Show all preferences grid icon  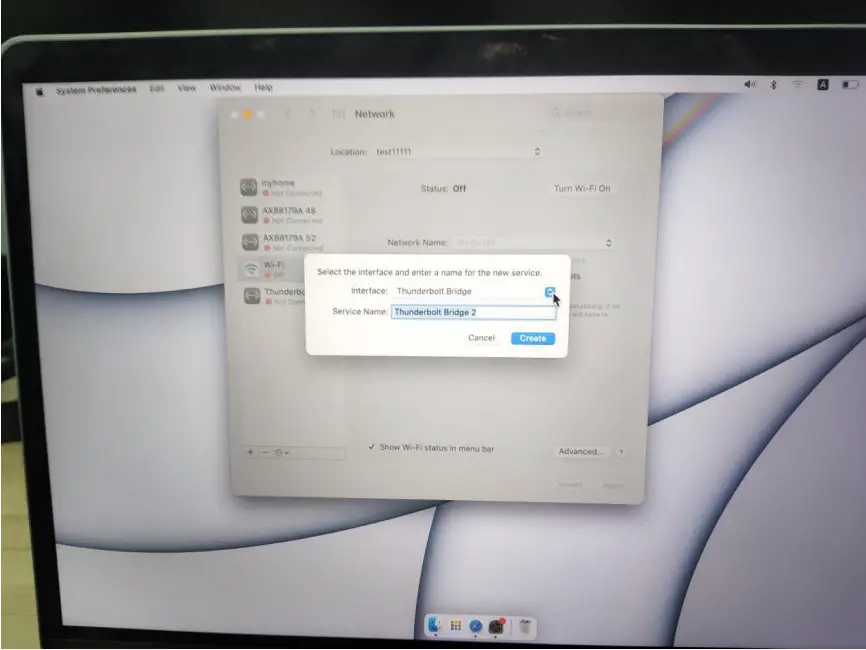[338, 114]
